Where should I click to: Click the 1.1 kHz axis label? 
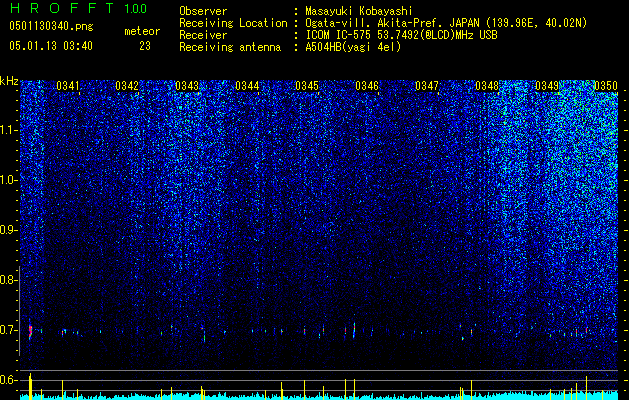[8, 130]
